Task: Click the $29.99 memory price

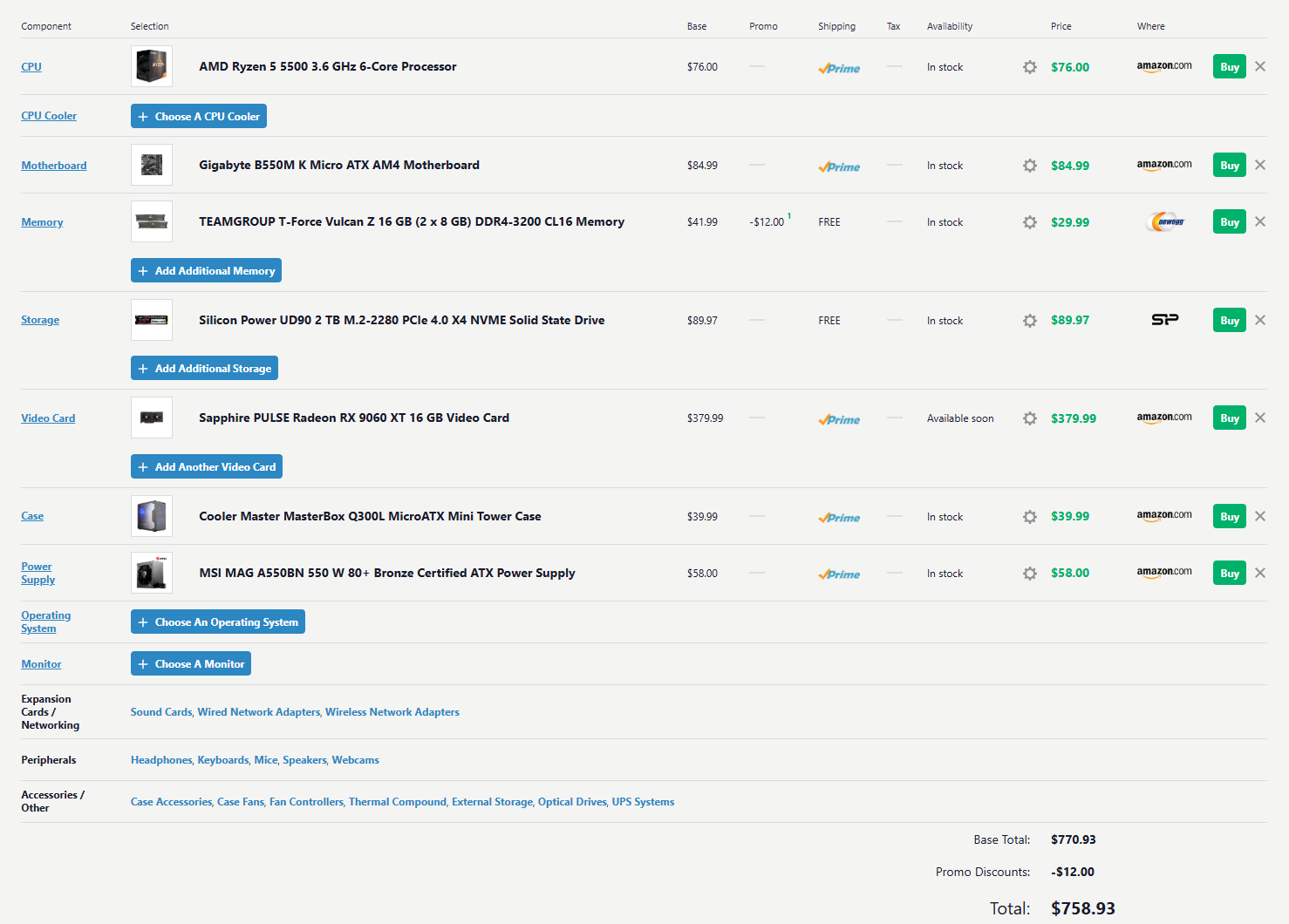Action: click(x=1070, y=222)
